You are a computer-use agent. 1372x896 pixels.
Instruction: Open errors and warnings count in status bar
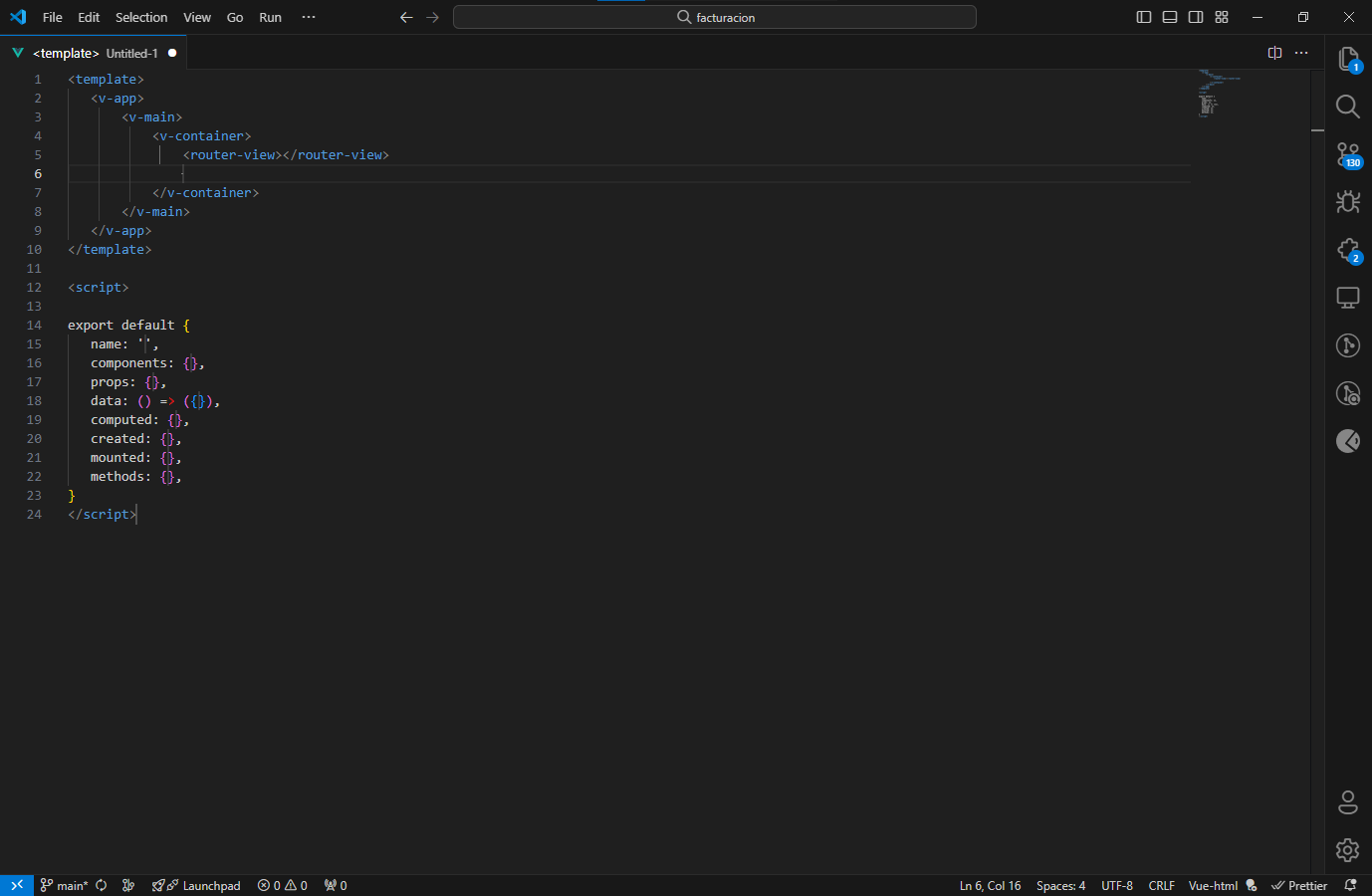coord(283,885)
